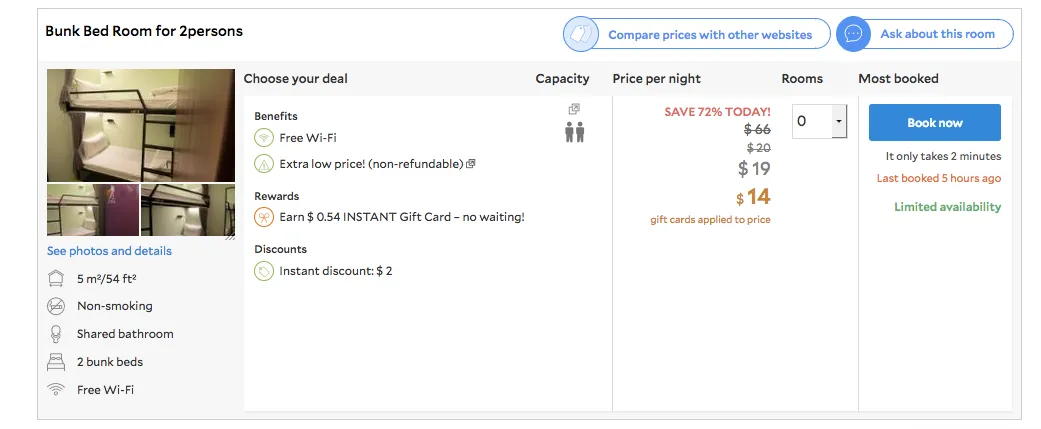Click the instant discount tag icon
The width and height of the screenshot is (1041, 429).
pos(264,271)
